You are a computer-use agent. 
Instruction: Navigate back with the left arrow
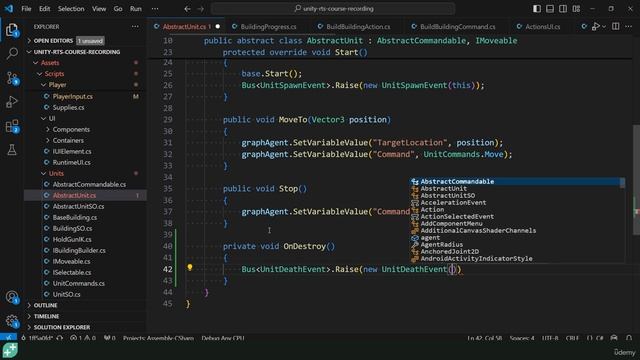click(x=187, y=9)
